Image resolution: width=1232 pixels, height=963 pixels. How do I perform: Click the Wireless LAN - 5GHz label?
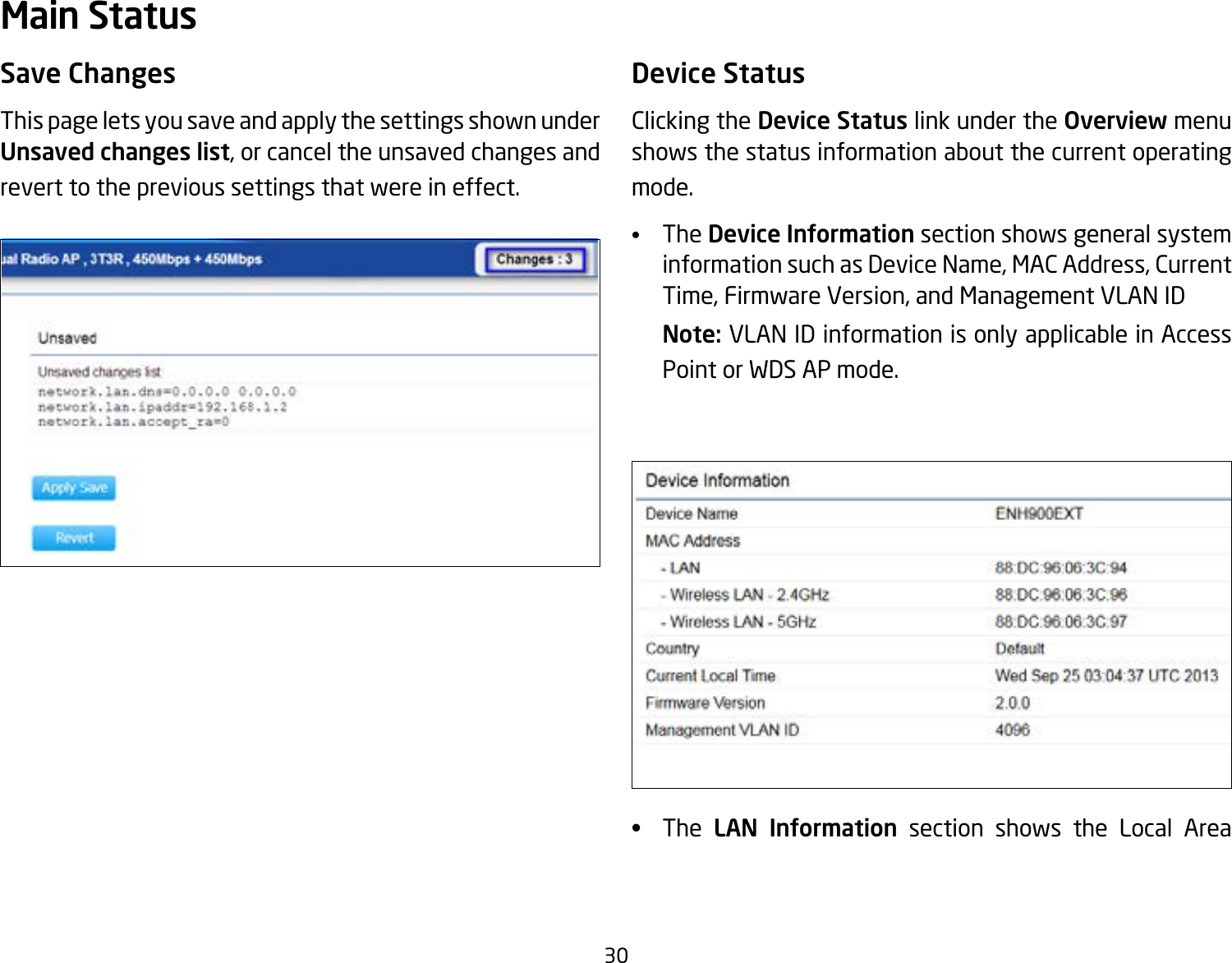pos(738,622)
